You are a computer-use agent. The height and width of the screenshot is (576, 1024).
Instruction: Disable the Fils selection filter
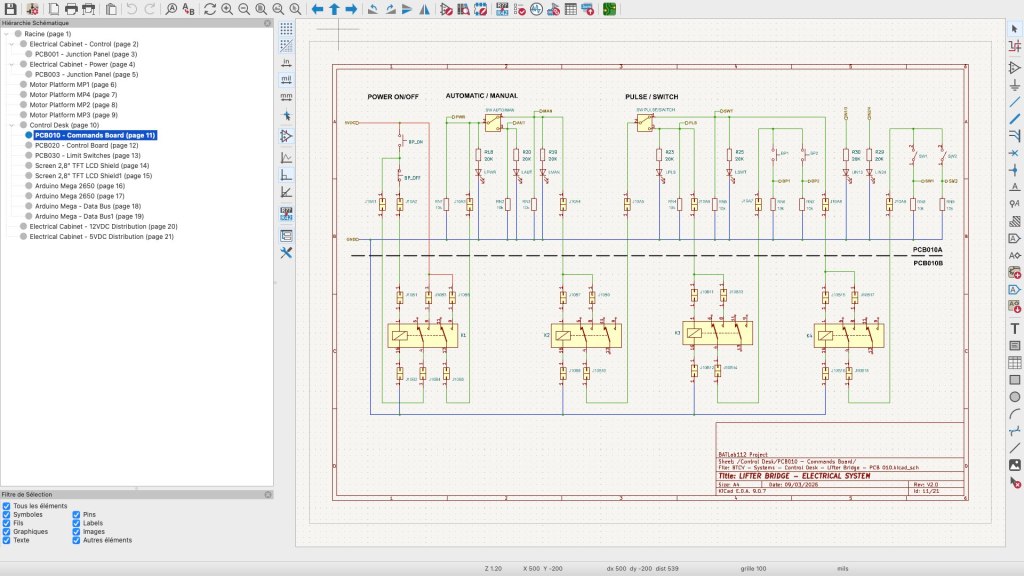pyautogui.click(x=7, y=523)
